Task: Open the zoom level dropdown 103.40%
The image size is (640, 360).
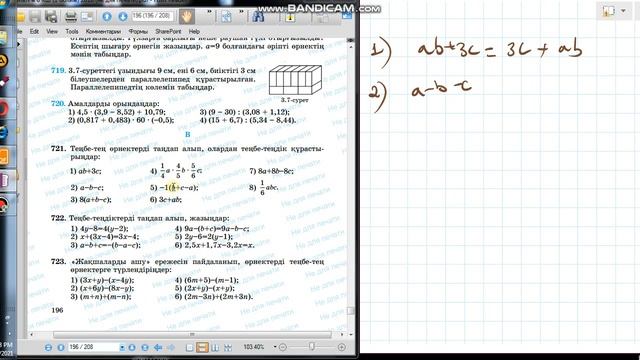Action: tap(275, 347)
